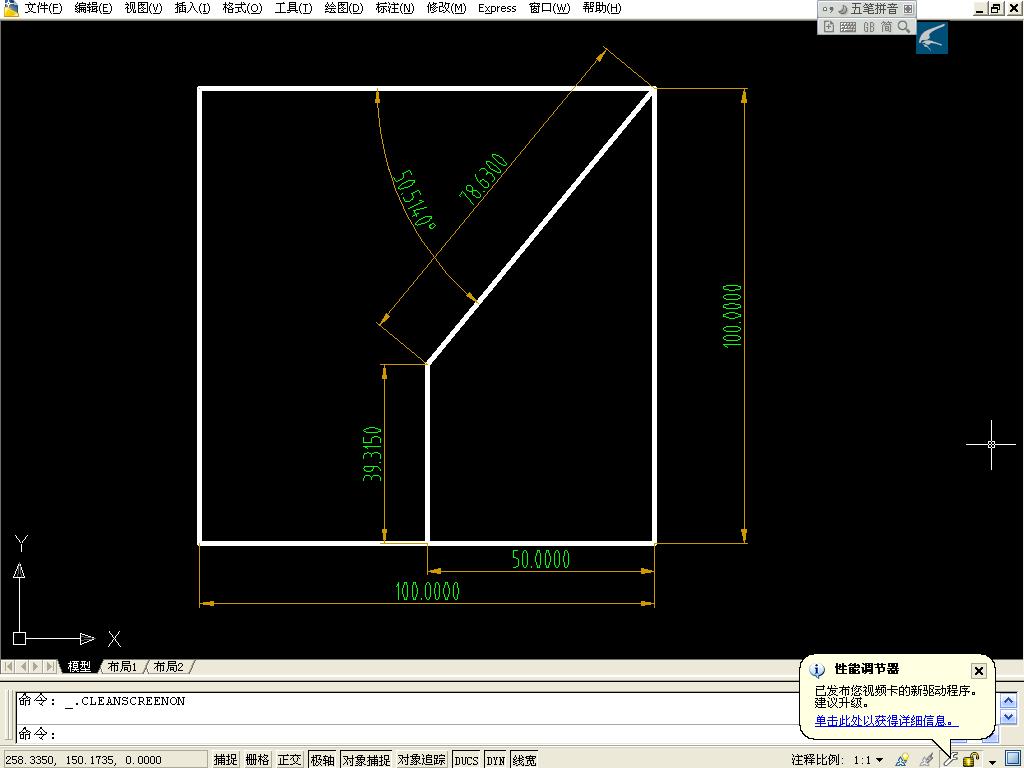Click the AutoCAD document icon beside 文件
Screen dimensions: 1024x768
10,8
